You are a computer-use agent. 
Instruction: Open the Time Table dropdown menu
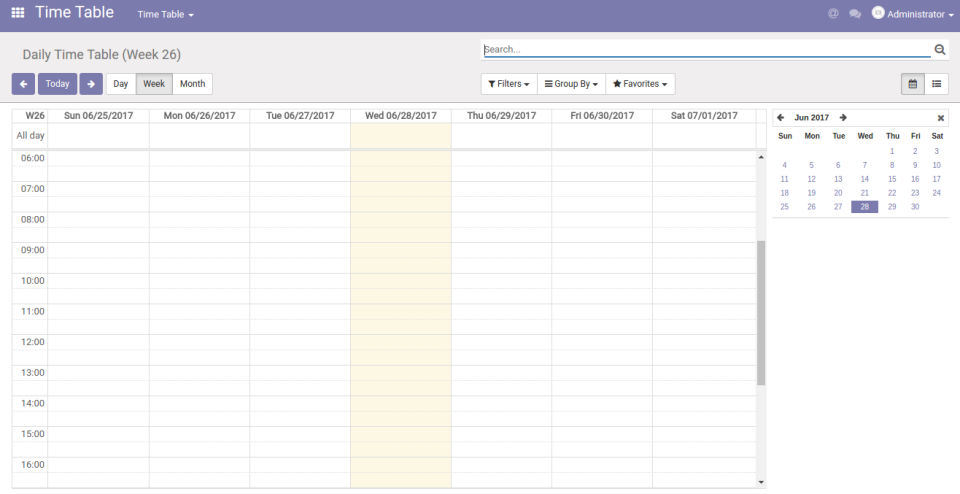(x=165, y=14)
